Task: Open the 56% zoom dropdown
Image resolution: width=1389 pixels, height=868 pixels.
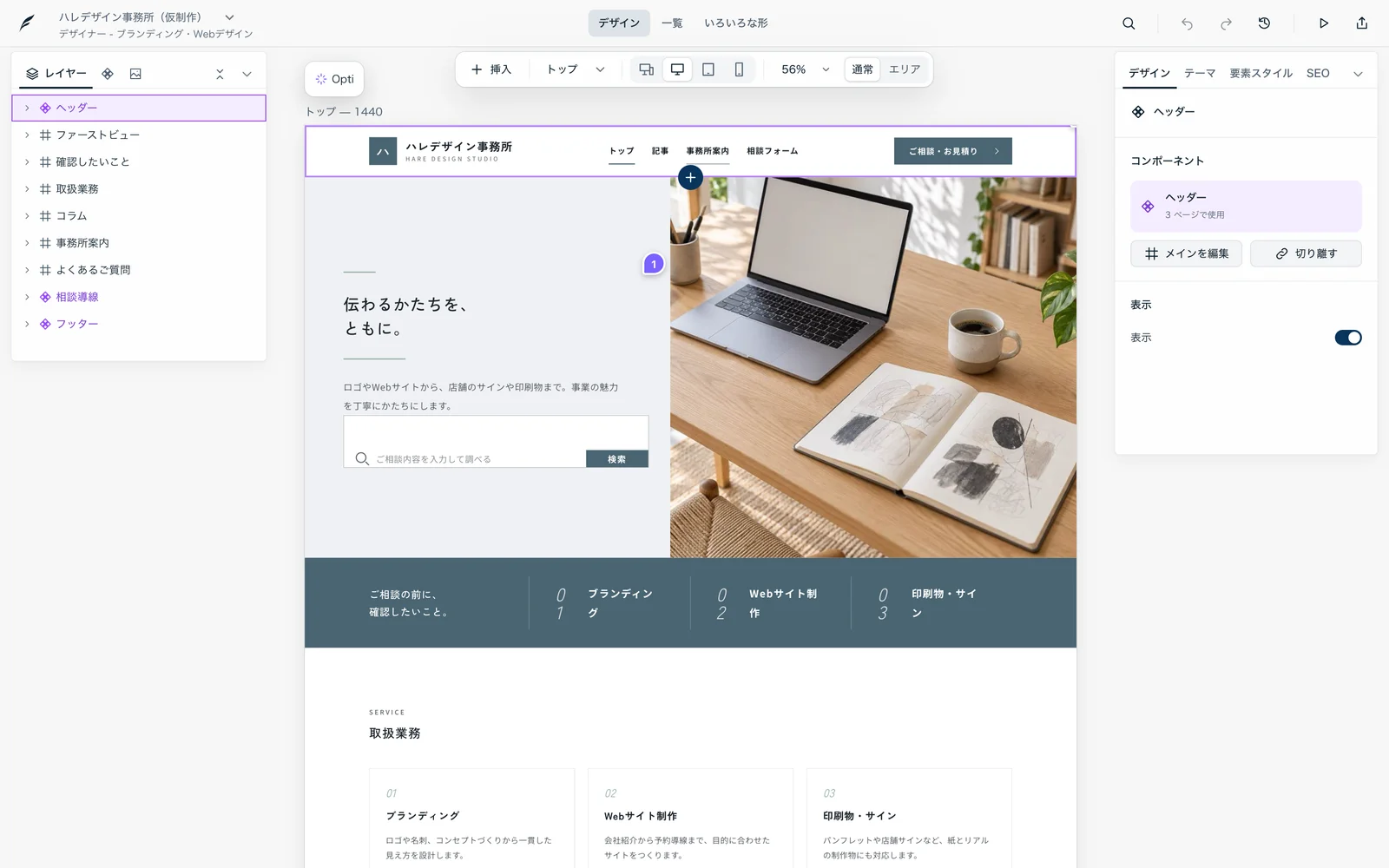Action: [x=805, y=69]
